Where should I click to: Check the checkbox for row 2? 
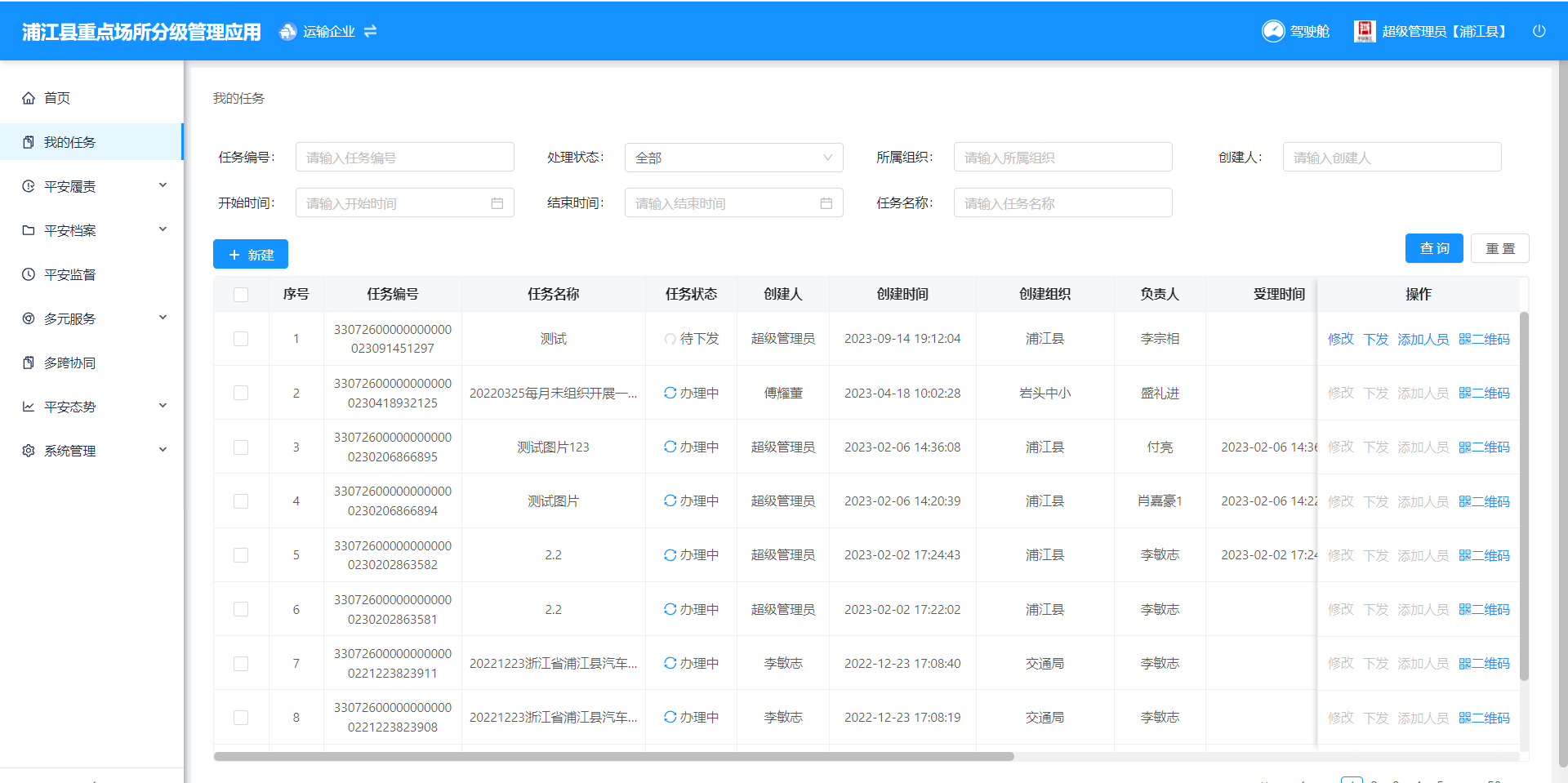click(x=241, y=393)
